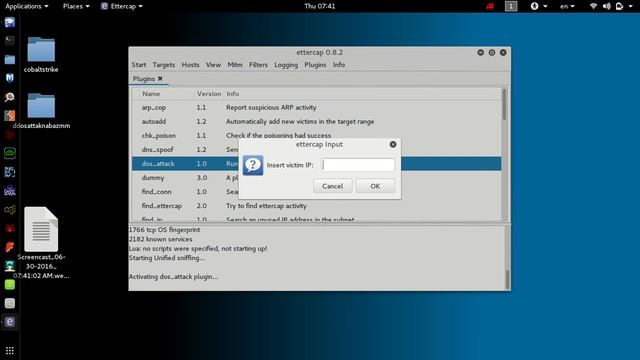Screen dimensions: 640x360
Task: Open the Mitm menu
Action: tap(235, 65)
